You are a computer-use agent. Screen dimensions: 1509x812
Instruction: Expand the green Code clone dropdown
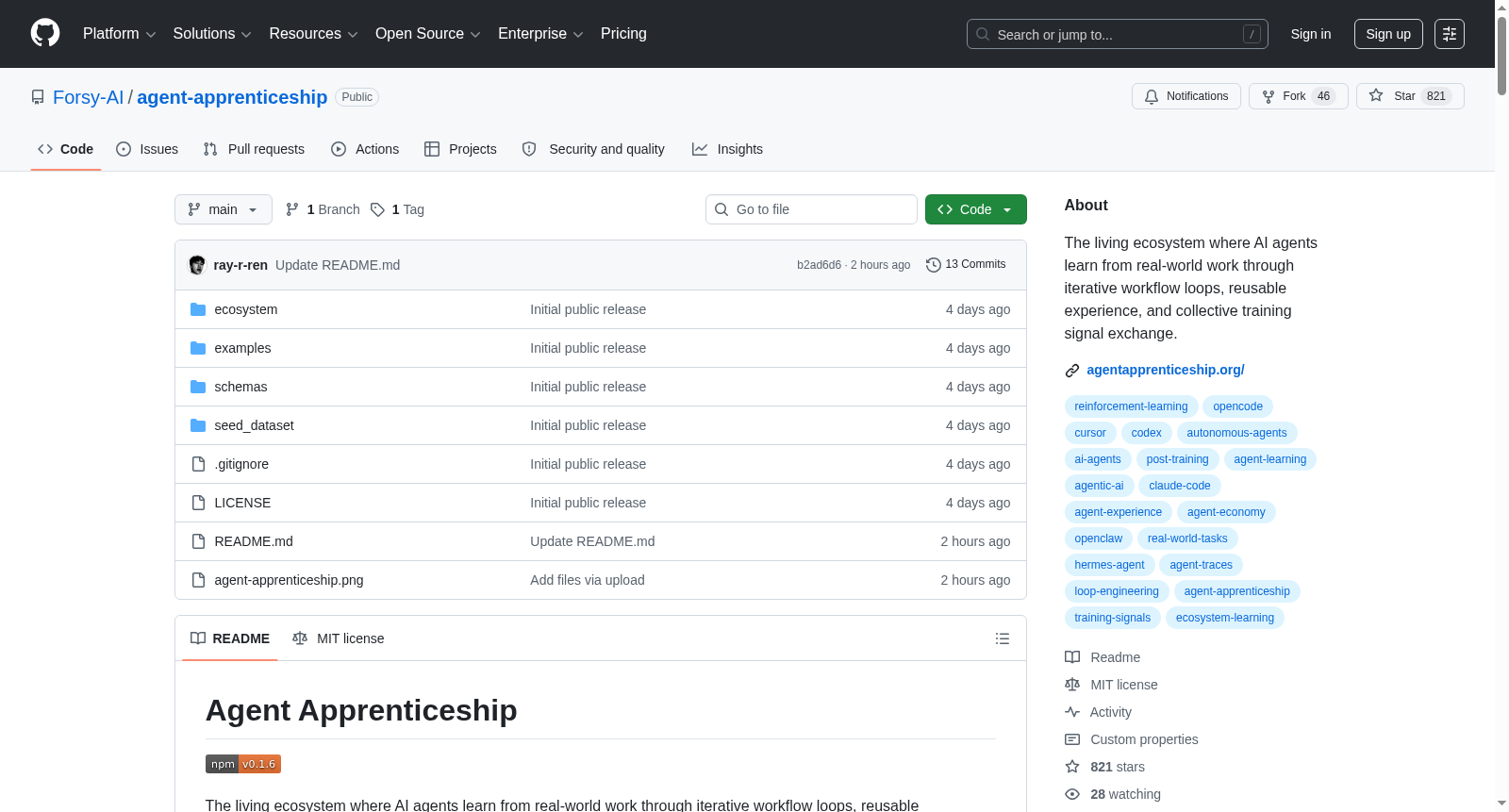coord(976,209)
